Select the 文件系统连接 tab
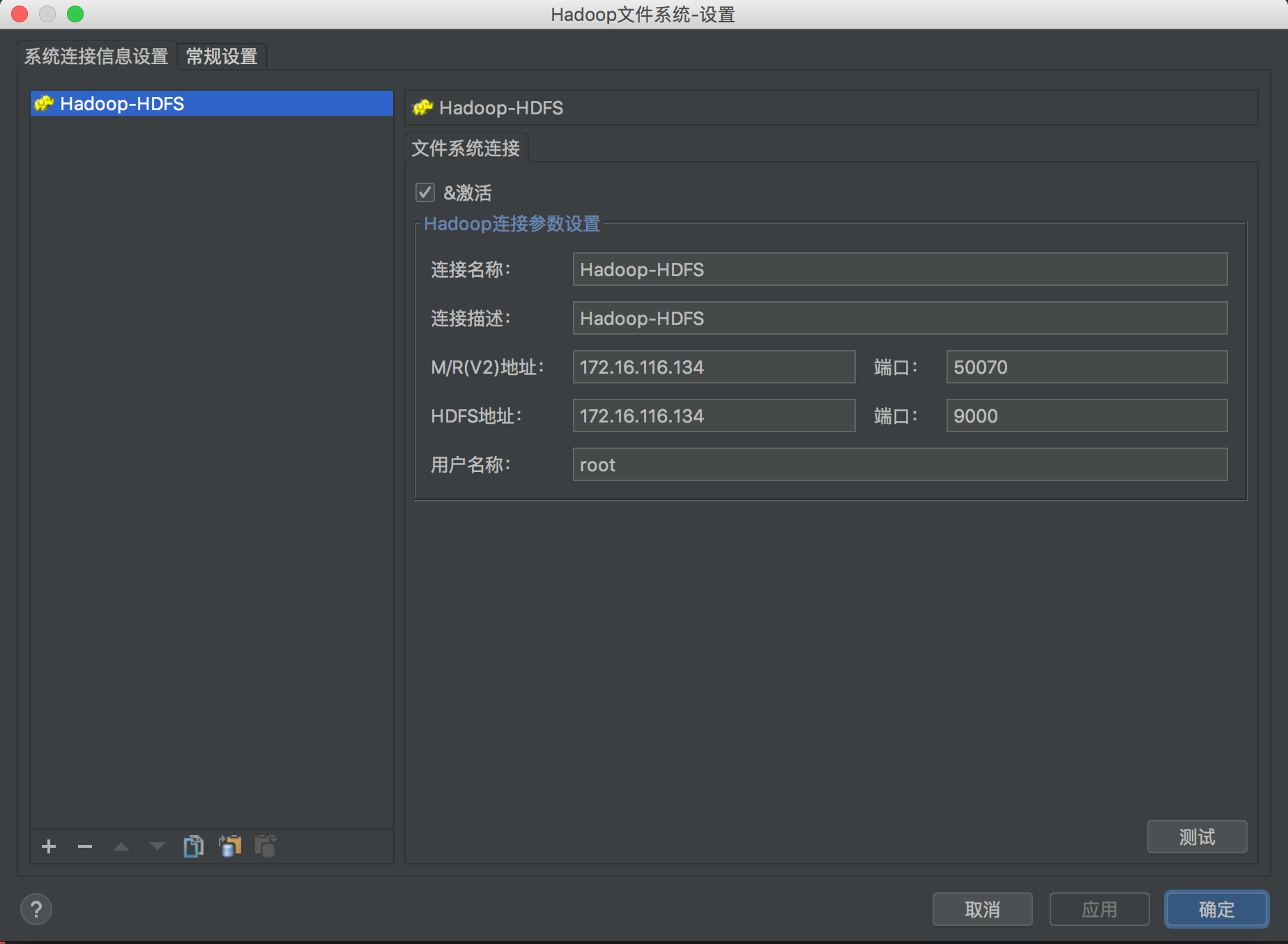Screen dimensions: 1288x944 click(466, 148)
